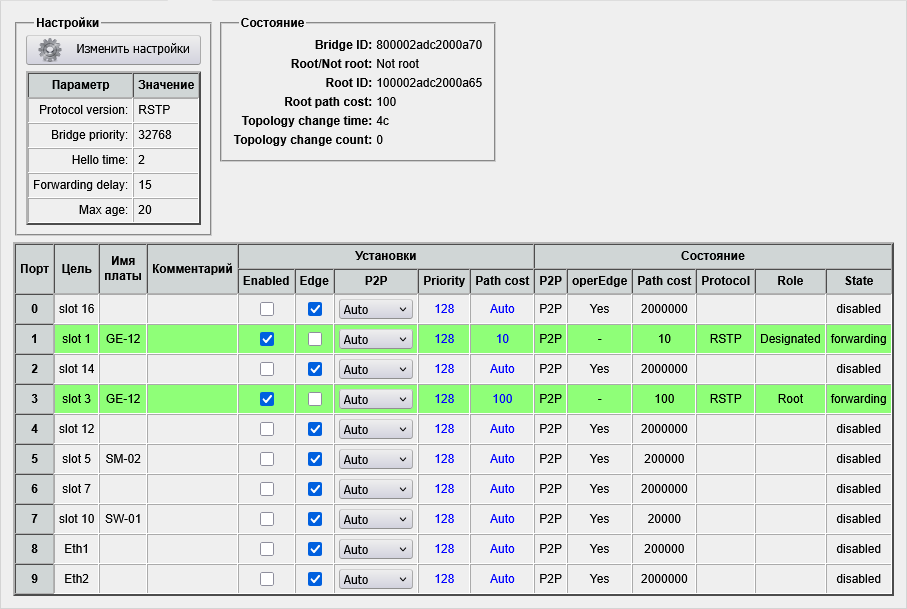
Task: Expand the P2P dropdown for port 3
Action: point(375,399)
